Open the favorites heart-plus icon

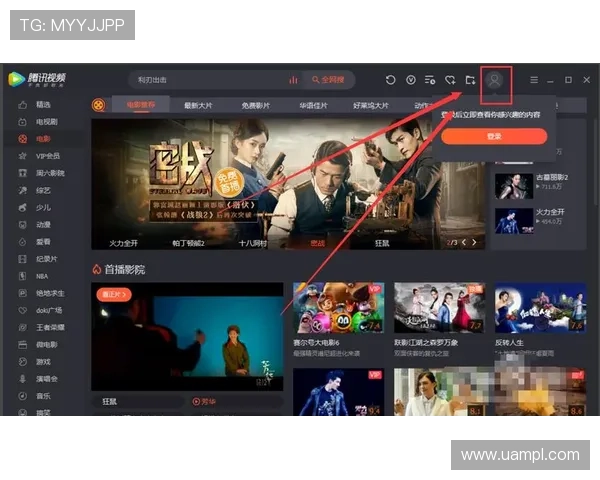450,80
